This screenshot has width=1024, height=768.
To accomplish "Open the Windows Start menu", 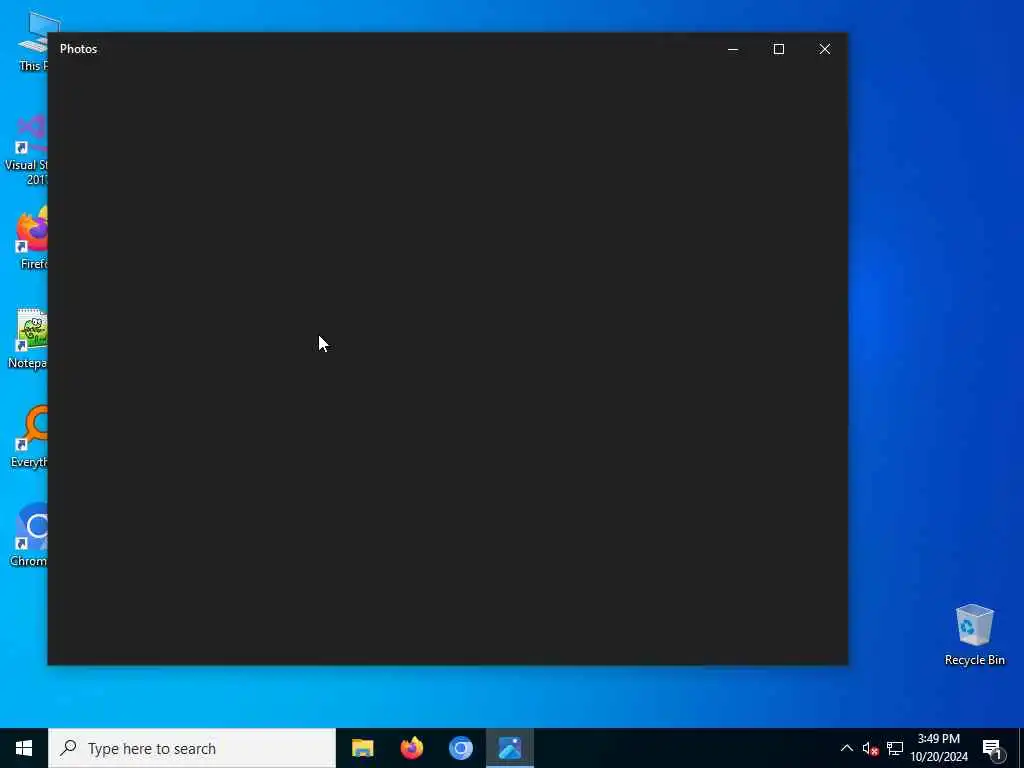I will [24, 748].
